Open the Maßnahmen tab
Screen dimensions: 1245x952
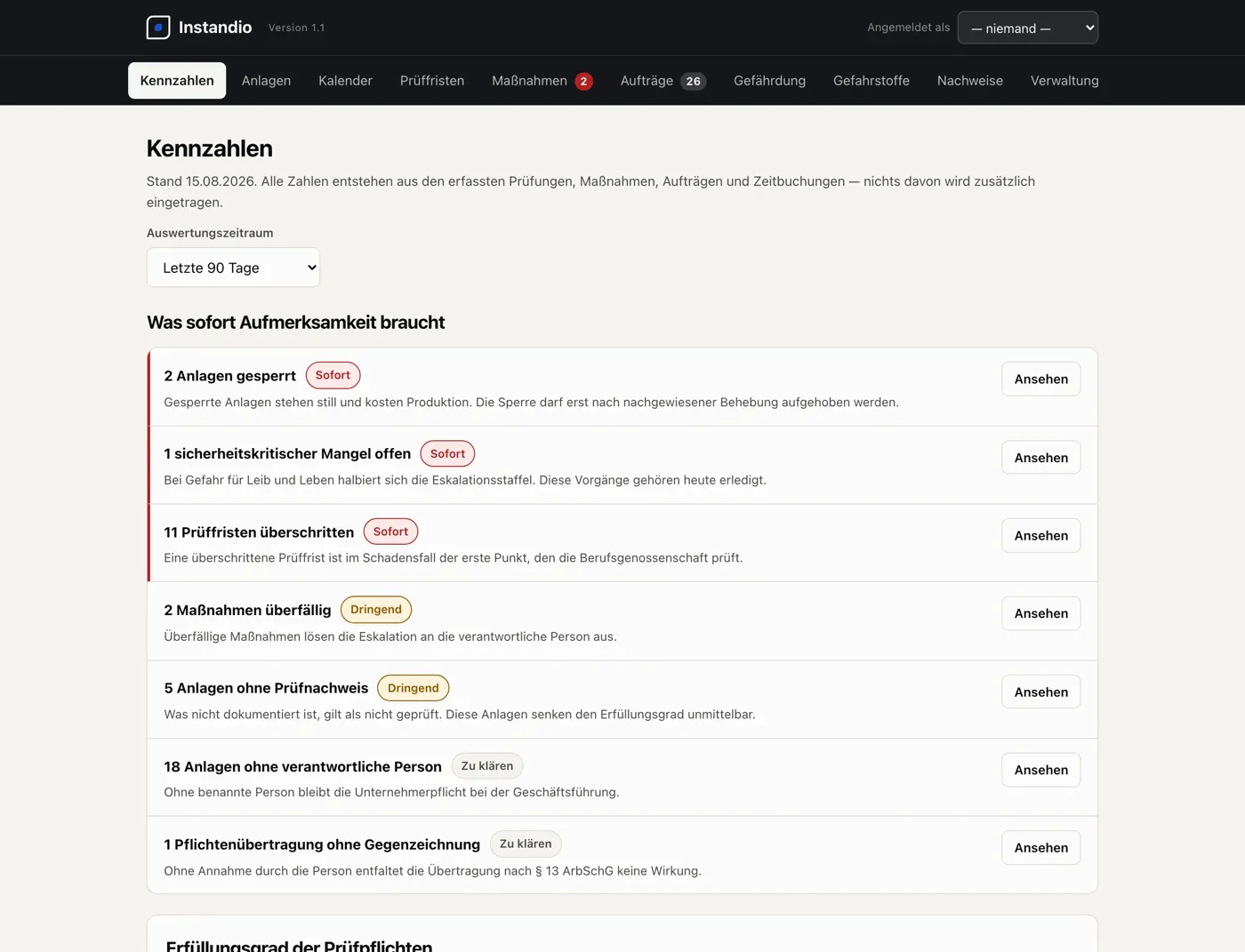(542, 80)
